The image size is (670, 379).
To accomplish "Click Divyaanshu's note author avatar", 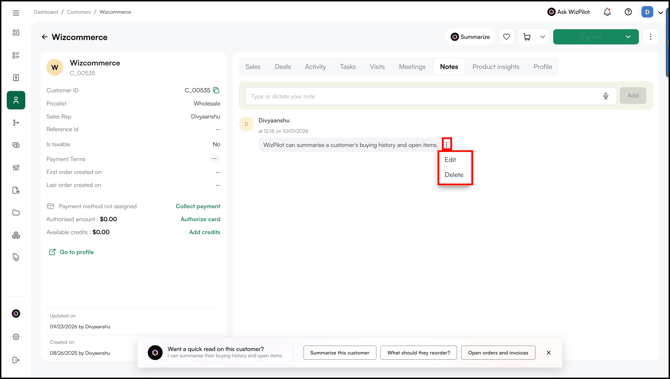I will pos(246,124).
